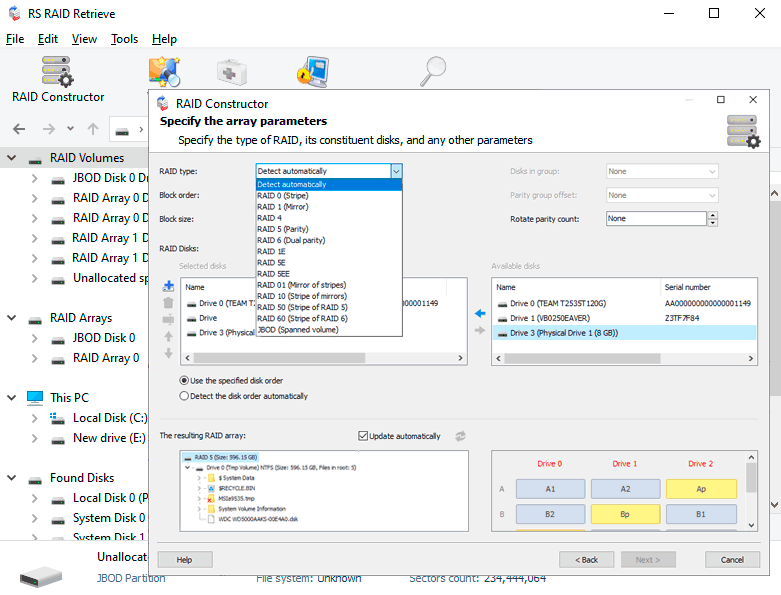Viewport: 781px width, 595px height.
Task: Click the blue left arrow between disk lists
Action: 480,313
